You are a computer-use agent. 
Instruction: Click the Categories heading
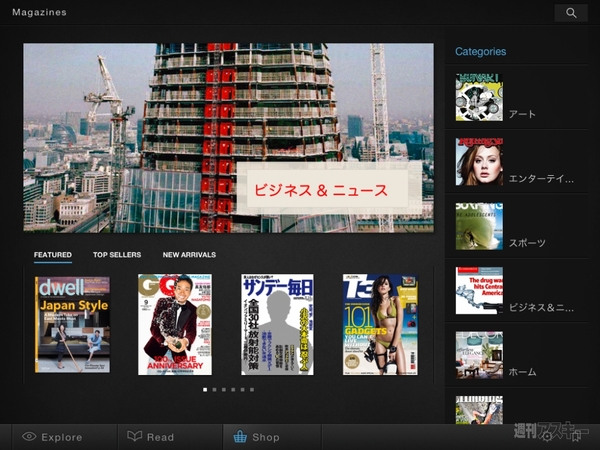481,52
